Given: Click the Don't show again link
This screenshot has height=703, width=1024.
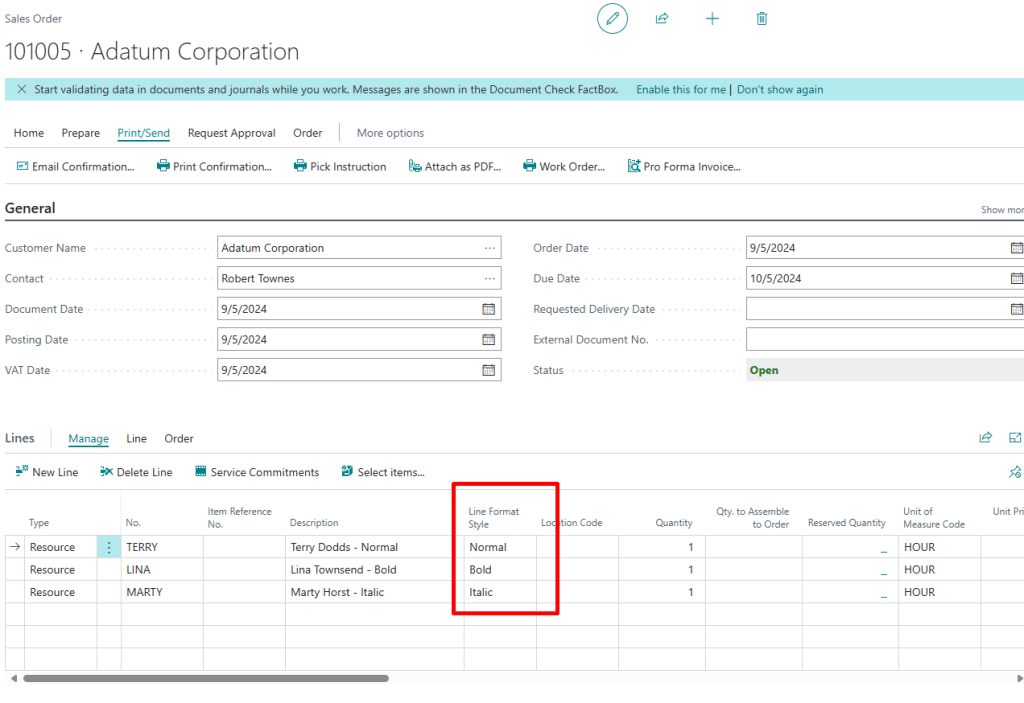Looking at the screenshot, I should click(780, 90).
